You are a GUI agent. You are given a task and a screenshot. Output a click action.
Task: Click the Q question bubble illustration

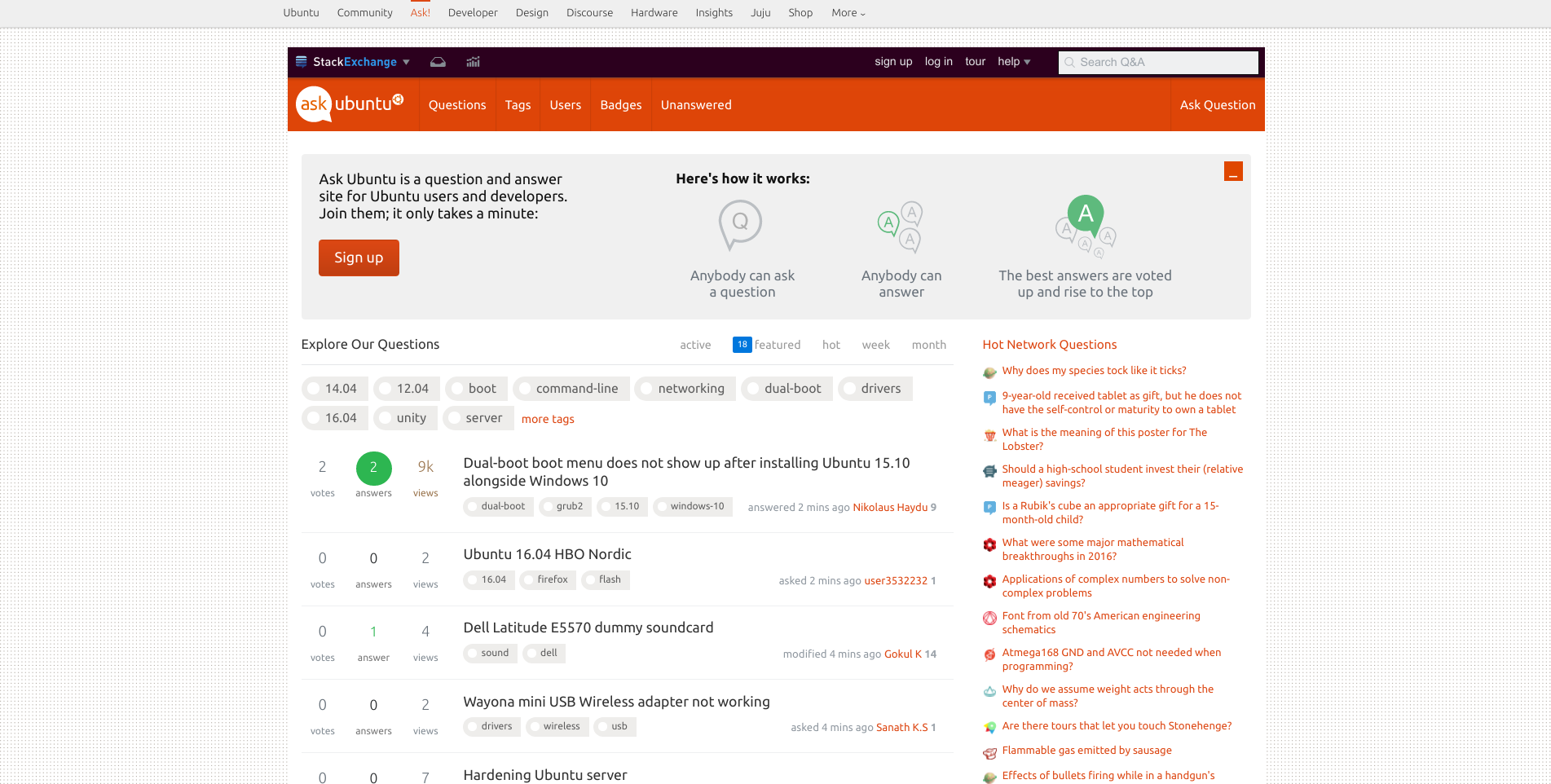click(x=740, y=226)
